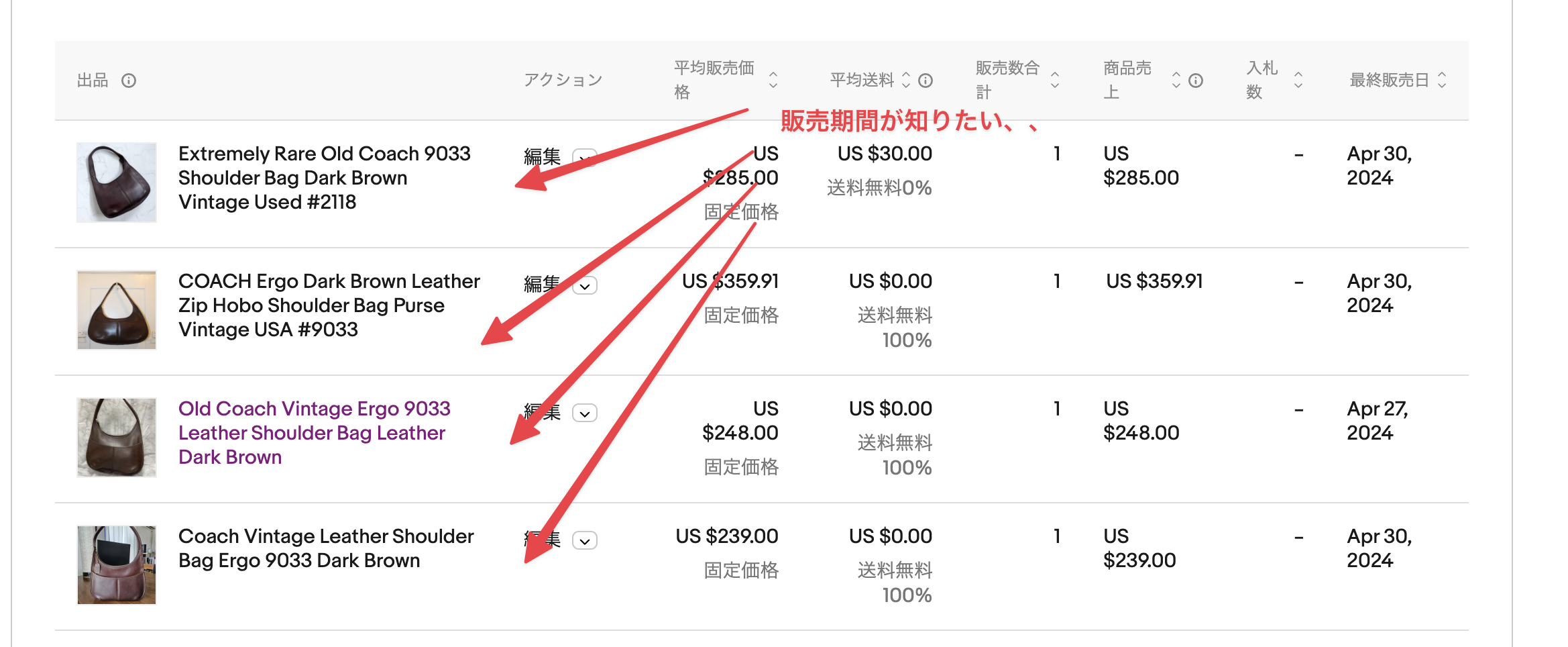The width and height of the screenshot is (1568, 647).
Task: Click the info icon next to 出品
Action: click(129, 81)
